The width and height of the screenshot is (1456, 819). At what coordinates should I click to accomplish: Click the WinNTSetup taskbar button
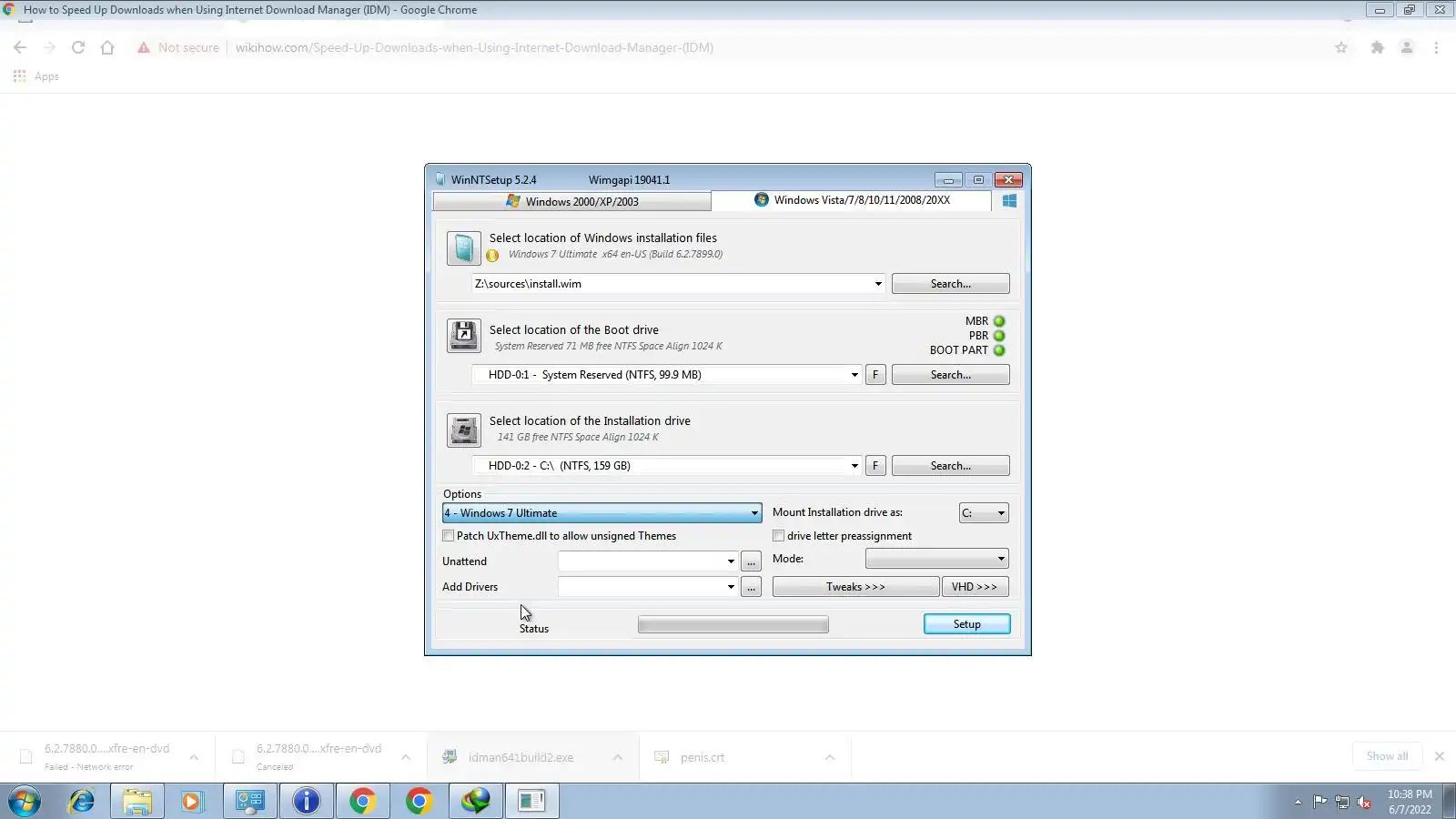[x=532, y=802]
